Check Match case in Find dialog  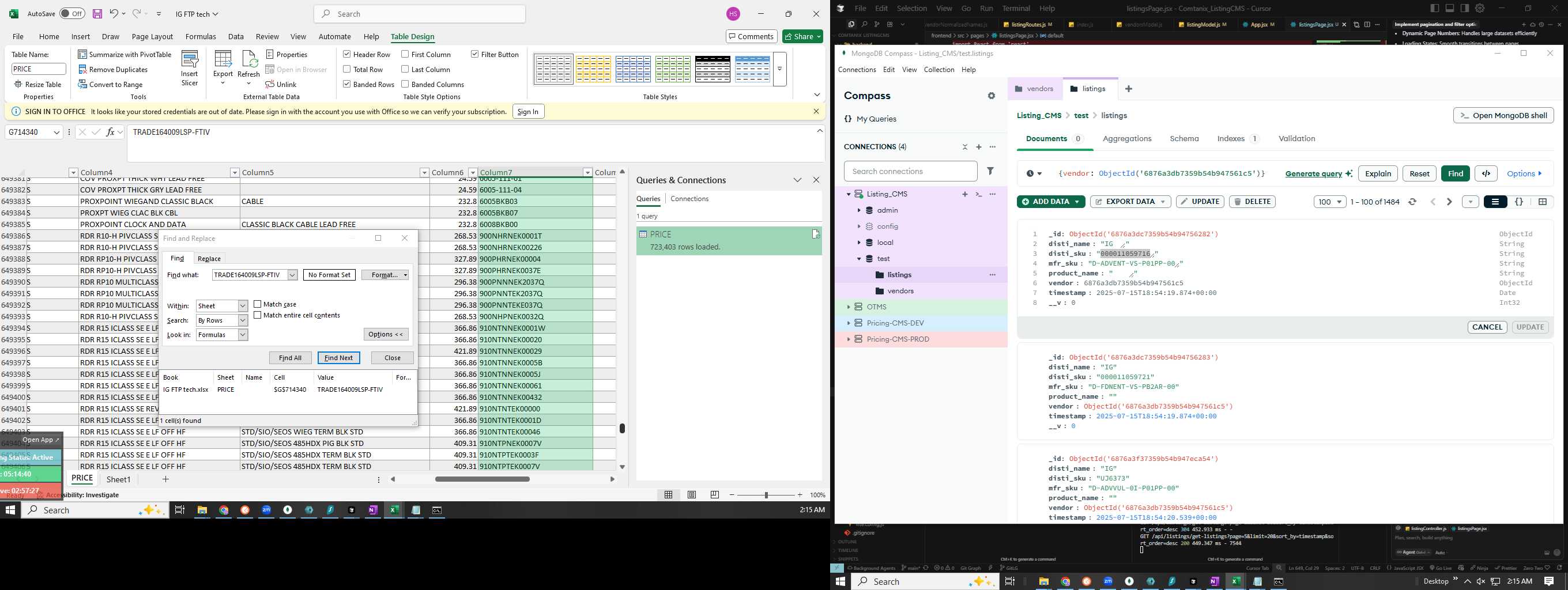coord(258,304)
